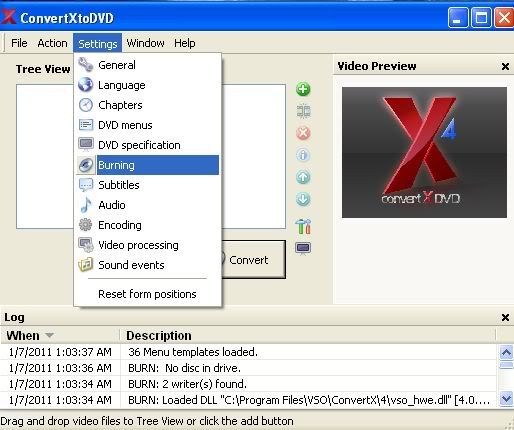Click the globe icon beside Language
This screenshot has width=514, height=430.
click(86, 85)
